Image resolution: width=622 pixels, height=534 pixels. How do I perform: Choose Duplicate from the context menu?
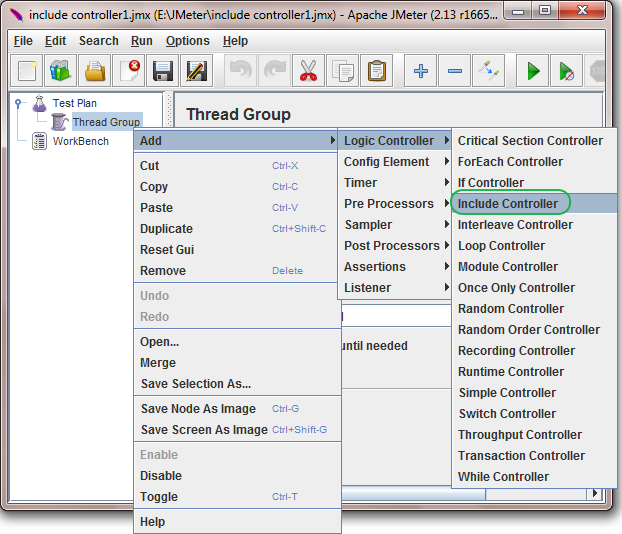(237, 229)
